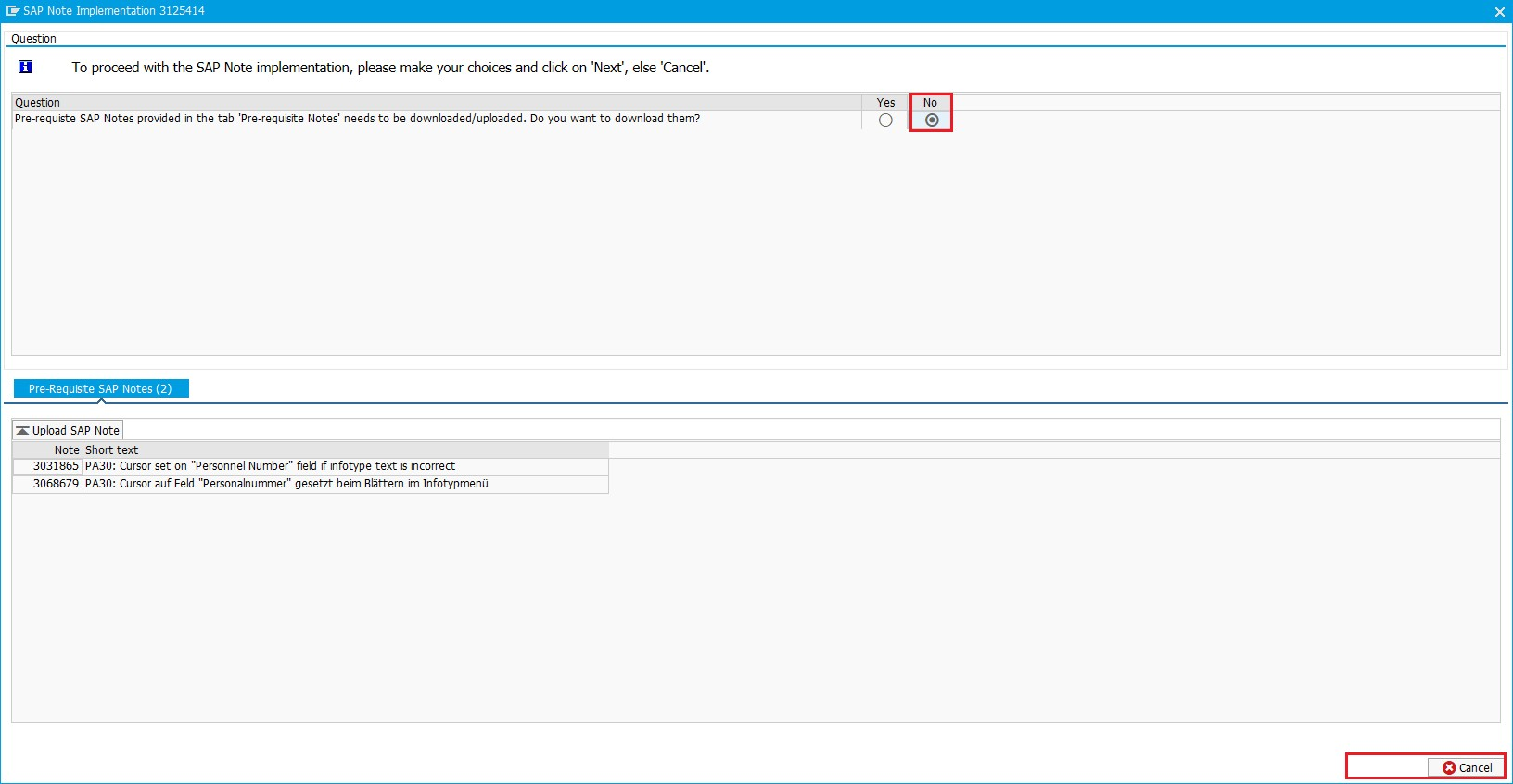Click short text 'Cursor set on Personnel Number'
Image resolution: width=1513 pixels, height=784 pixels.
point(346,466)
